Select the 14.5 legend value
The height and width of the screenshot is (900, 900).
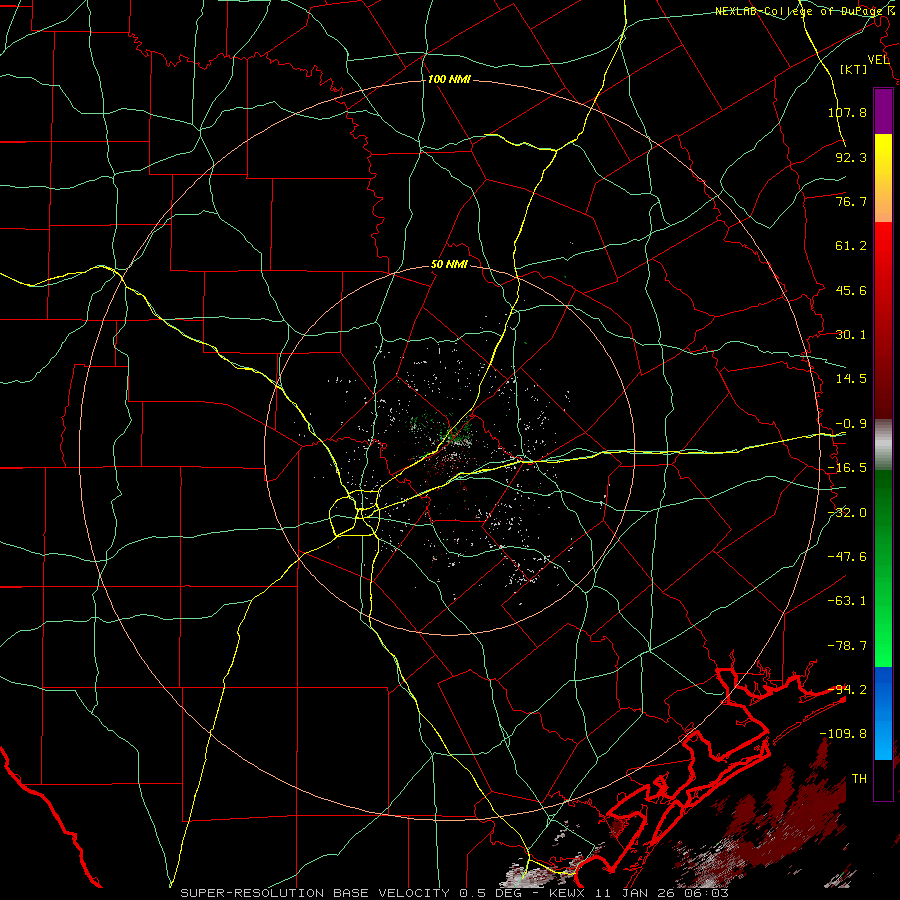851,378
